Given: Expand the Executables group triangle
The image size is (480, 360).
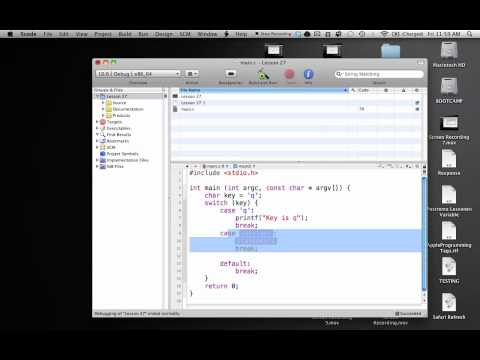Looking at the screenshot, I should [x=97, y=128].
